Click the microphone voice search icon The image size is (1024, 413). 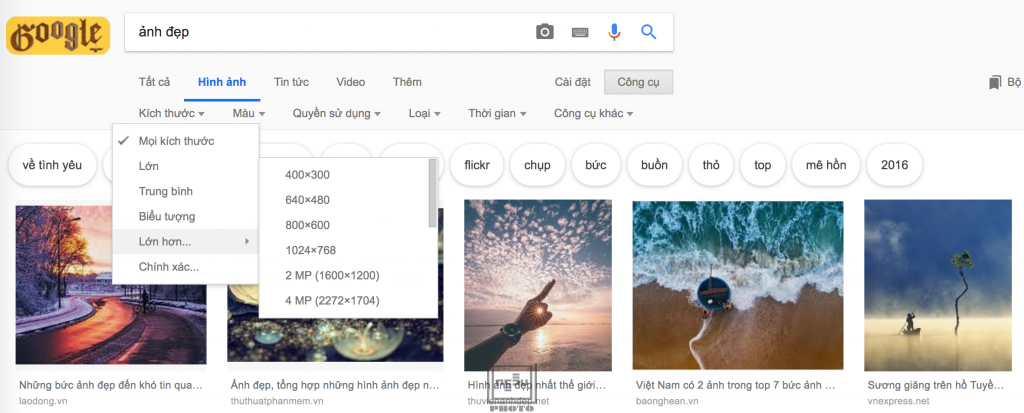614,32
